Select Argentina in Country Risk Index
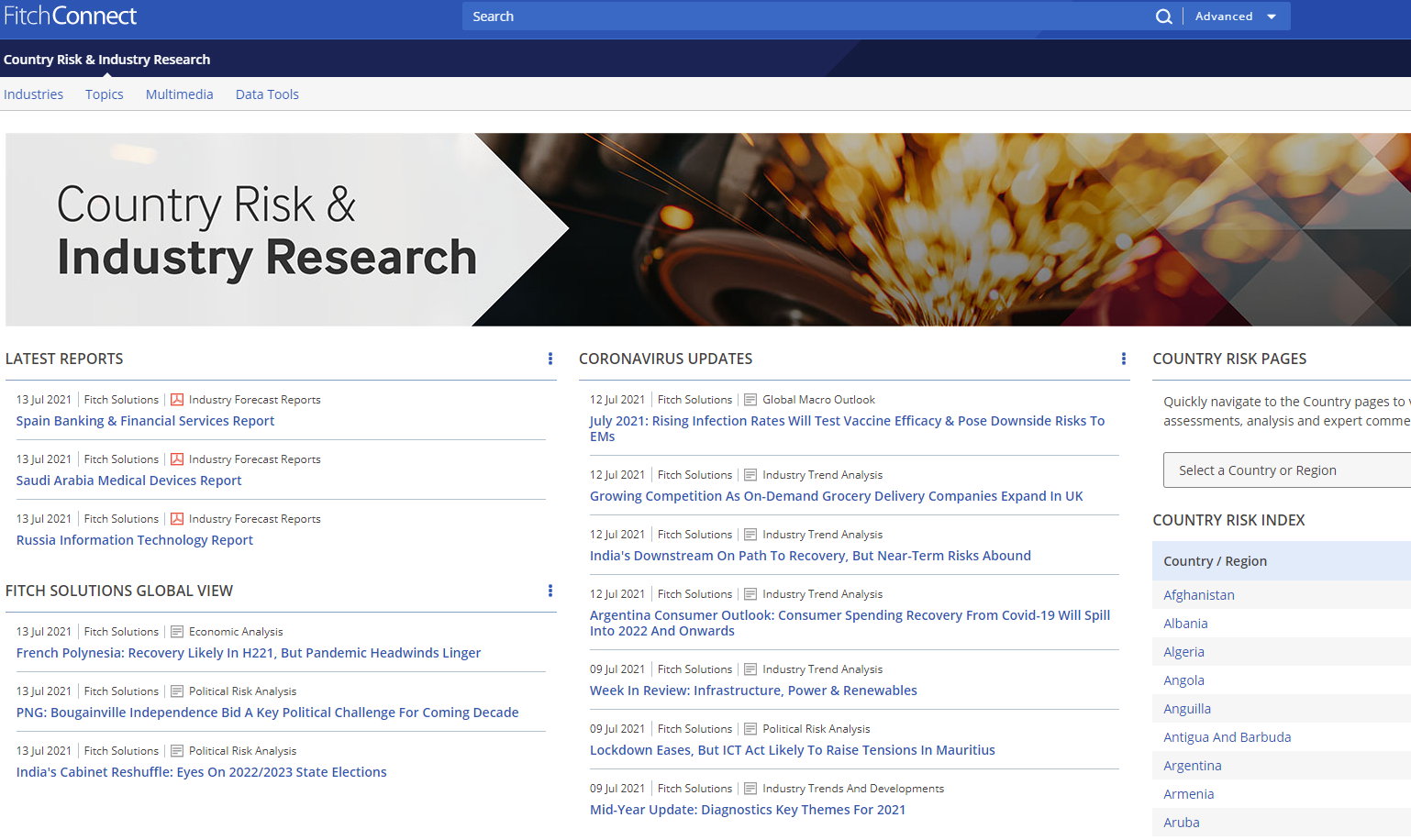1411x840 pixels. point(1192,766)
